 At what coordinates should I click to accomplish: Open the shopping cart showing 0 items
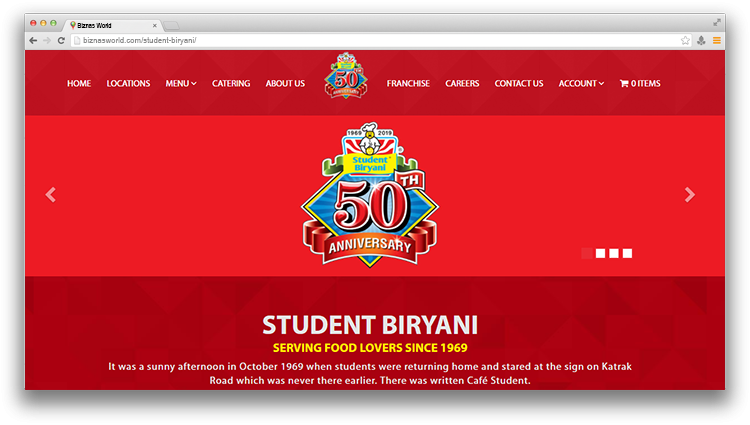[x=640, y=84]
